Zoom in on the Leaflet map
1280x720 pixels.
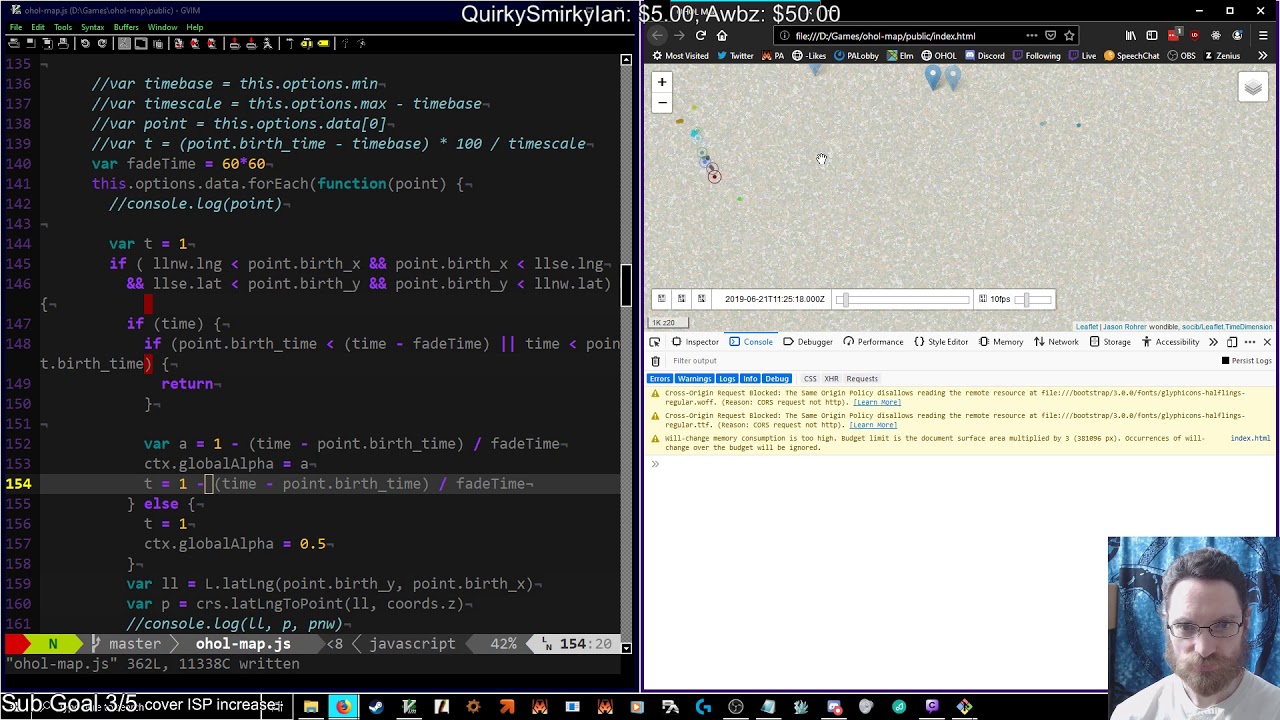(662, 82)
